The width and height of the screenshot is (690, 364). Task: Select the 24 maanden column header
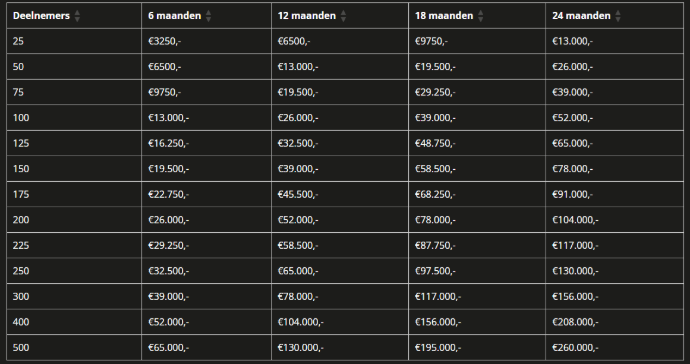614,16
